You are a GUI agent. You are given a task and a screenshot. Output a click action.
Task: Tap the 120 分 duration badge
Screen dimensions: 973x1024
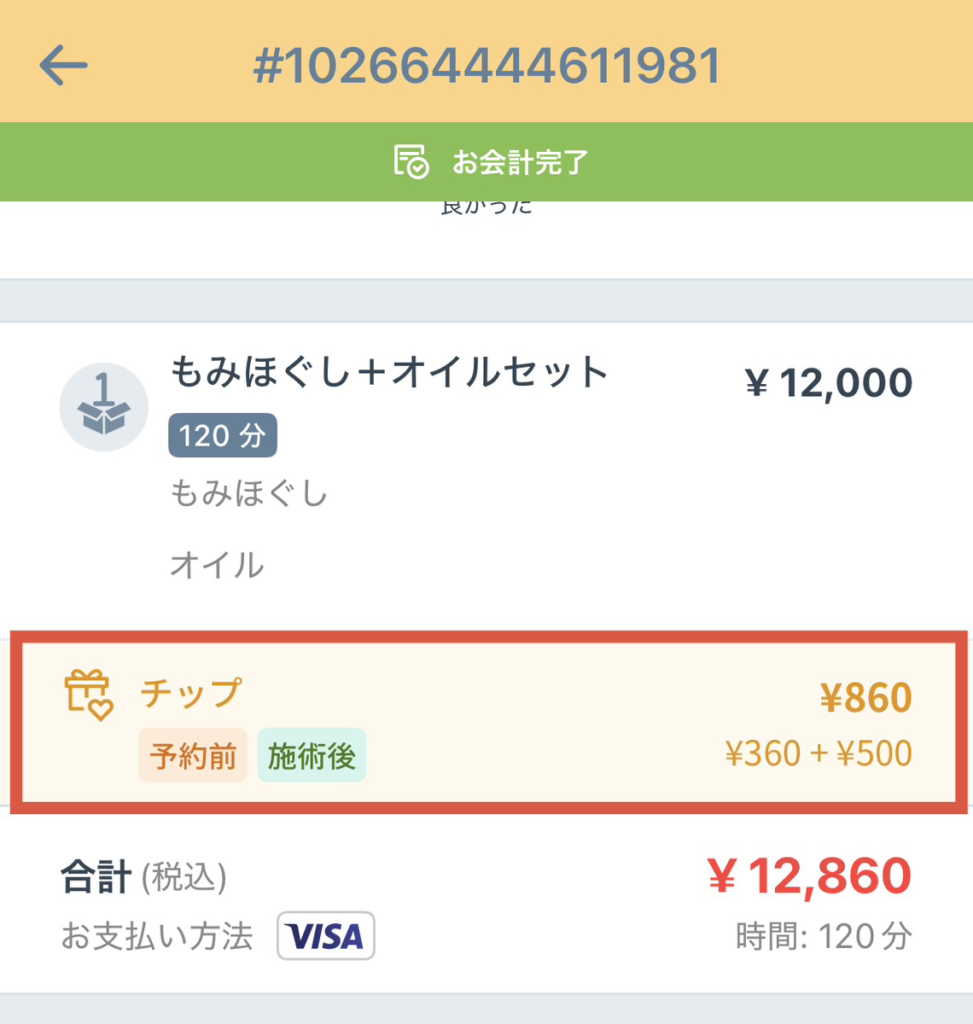click(222, 435)
